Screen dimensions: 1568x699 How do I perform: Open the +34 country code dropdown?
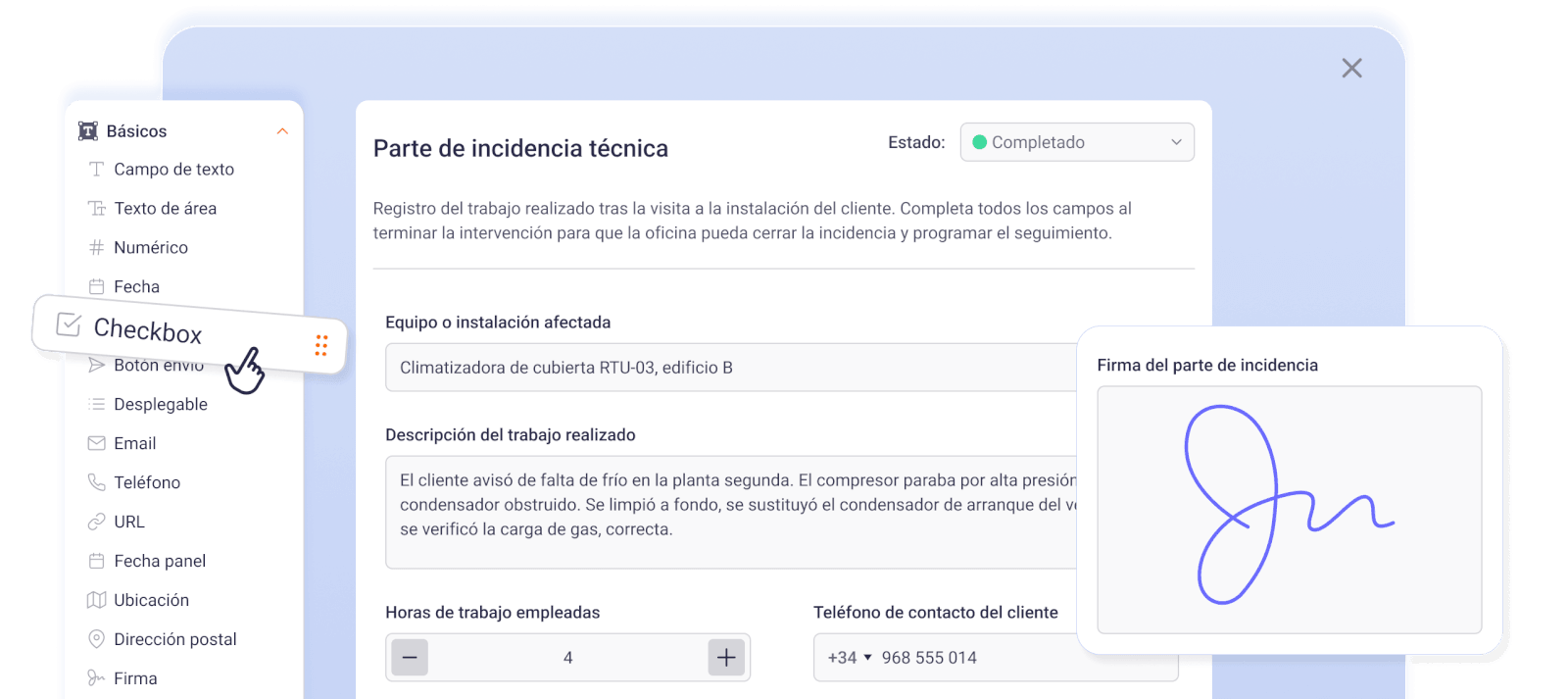click(x=850, y=658)
